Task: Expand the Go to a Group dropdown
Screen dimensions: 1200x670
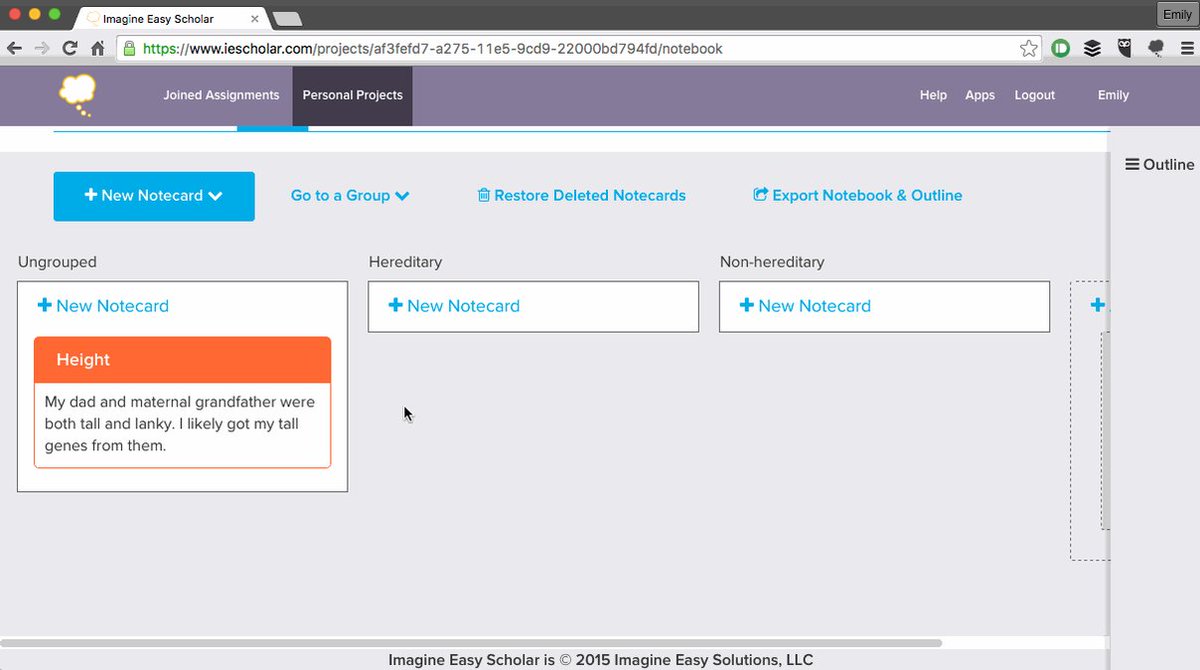Action: (x=350, y=196)
